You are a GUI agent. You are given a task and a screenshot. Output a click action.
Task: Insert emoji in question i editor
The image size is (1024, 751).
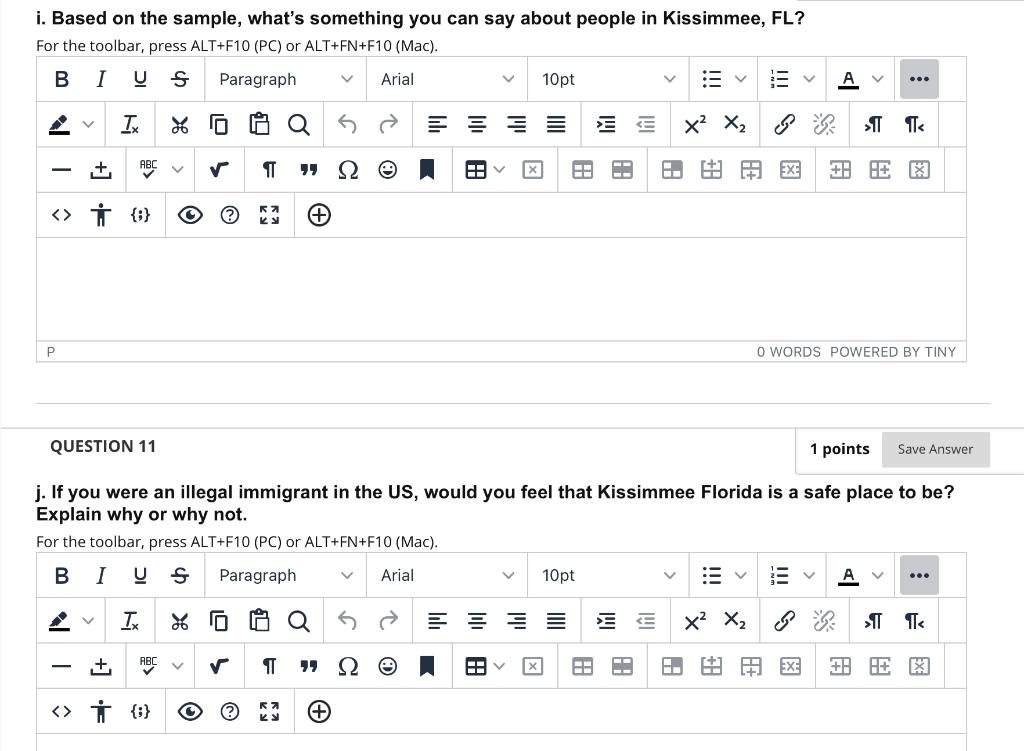pyautogui.click(x=387, y=170)
